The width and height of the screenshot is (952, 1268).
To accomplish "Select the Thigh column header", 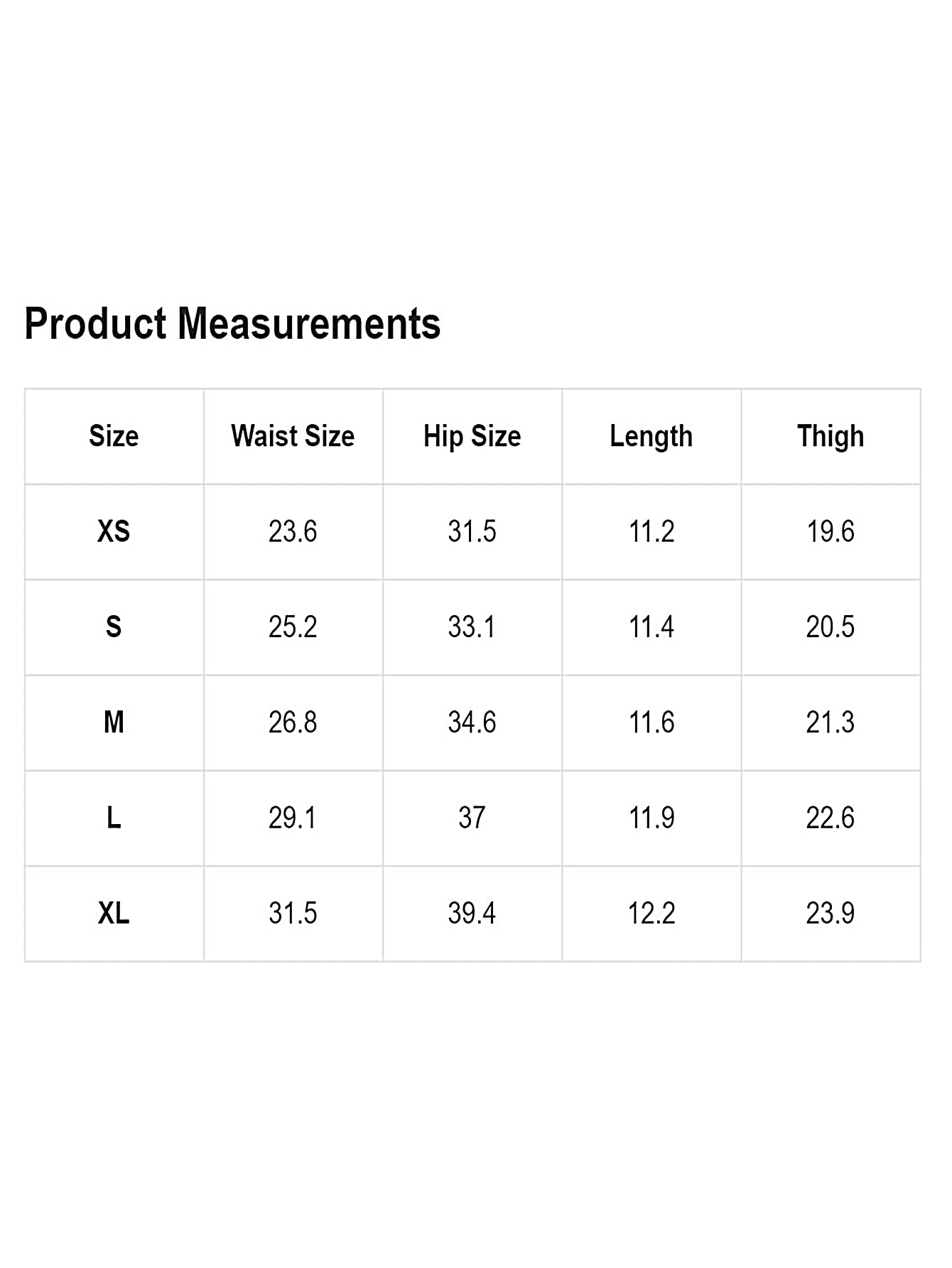I will point(831,437).
